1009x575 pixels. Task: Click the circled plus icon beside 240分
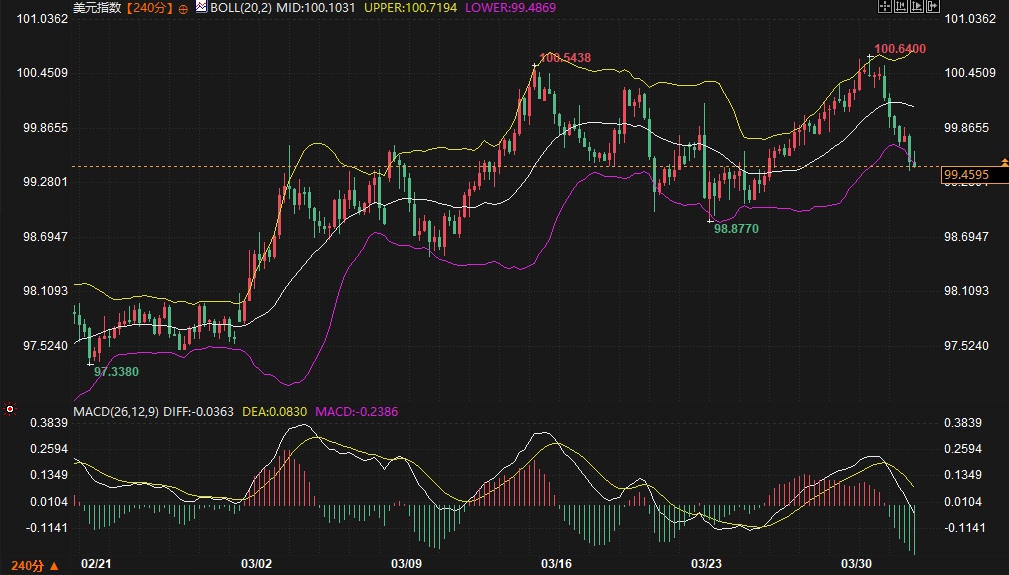point(183,7)
